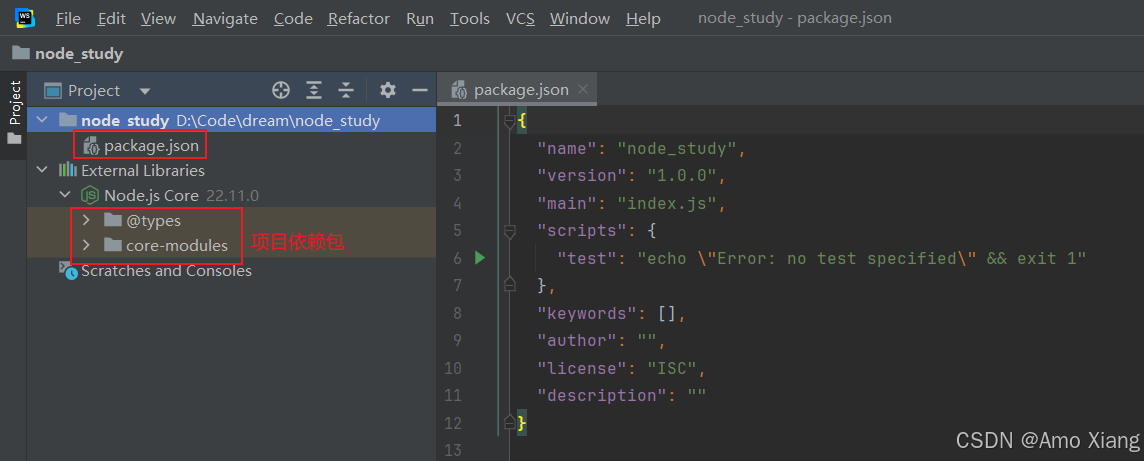Click the Collapse All icon
The image size is (1144, 461).
[346, 90]
